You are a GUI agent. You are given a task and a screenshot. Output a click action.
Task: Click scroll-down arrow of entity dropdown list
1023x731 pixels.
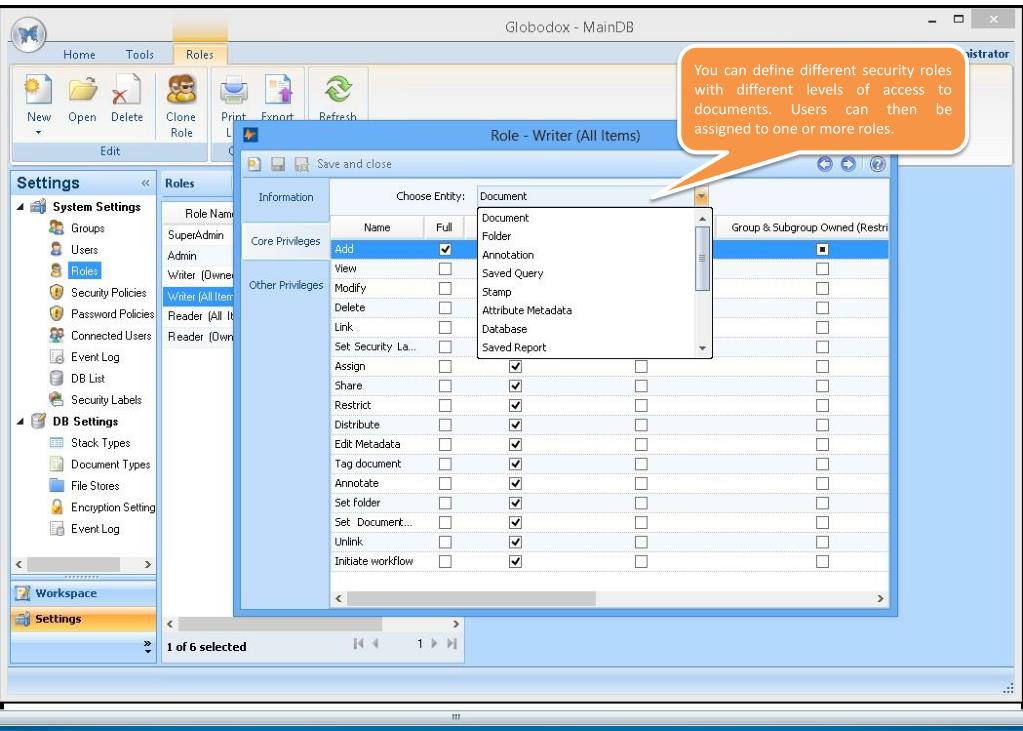tap(703, 349)
